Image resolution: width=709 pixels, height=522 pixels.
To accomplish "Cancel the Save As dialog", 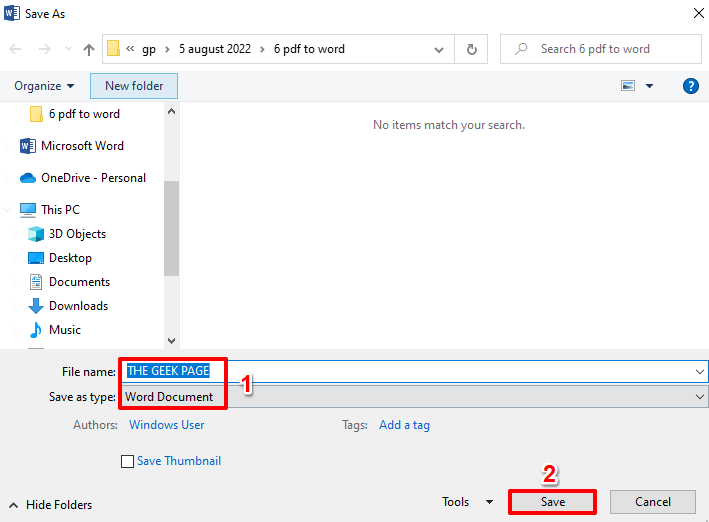I will (x=653, y=502).
